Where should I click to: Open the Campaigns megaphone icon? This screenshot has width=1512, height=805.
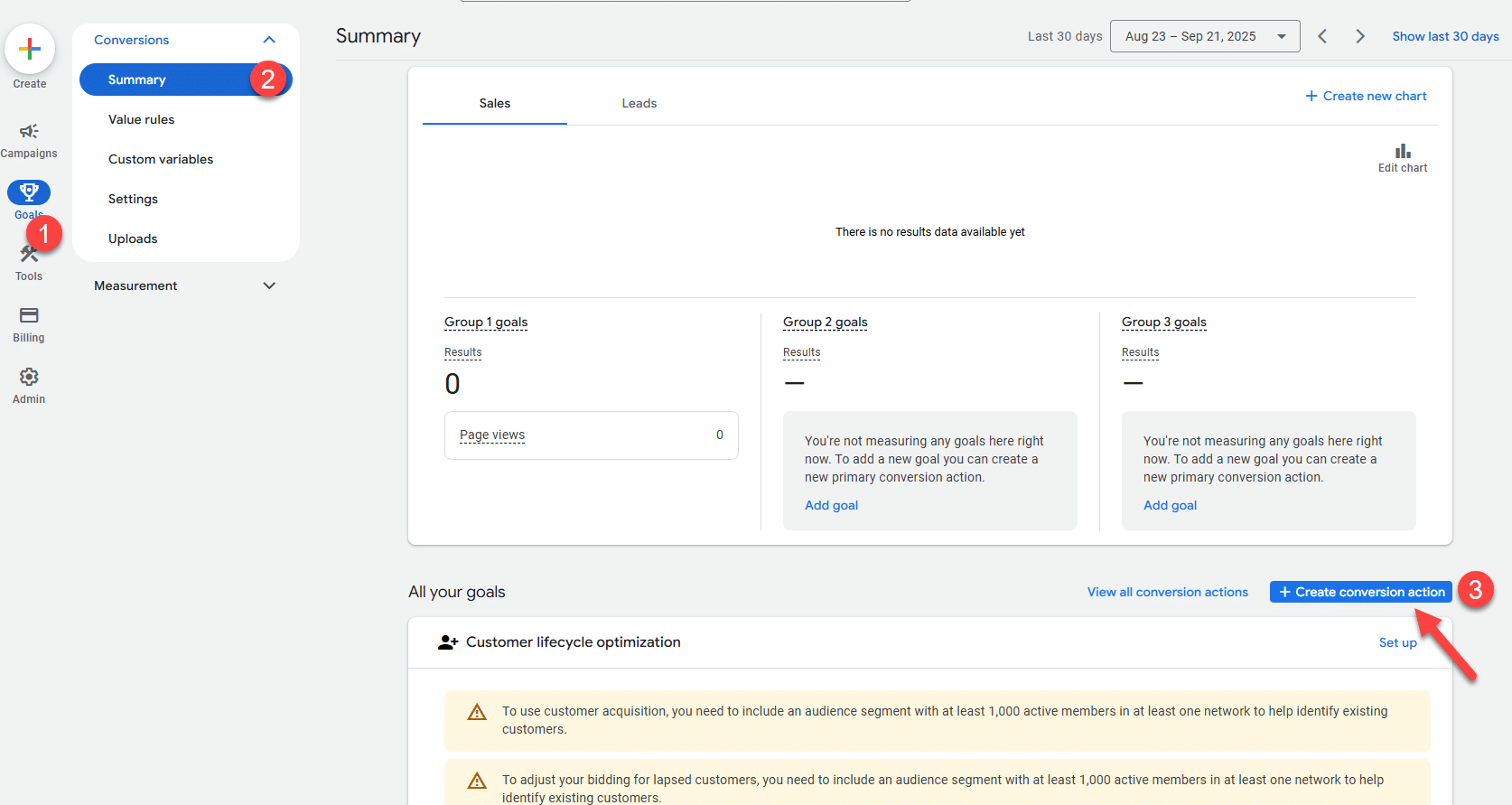tap(29, 132)
